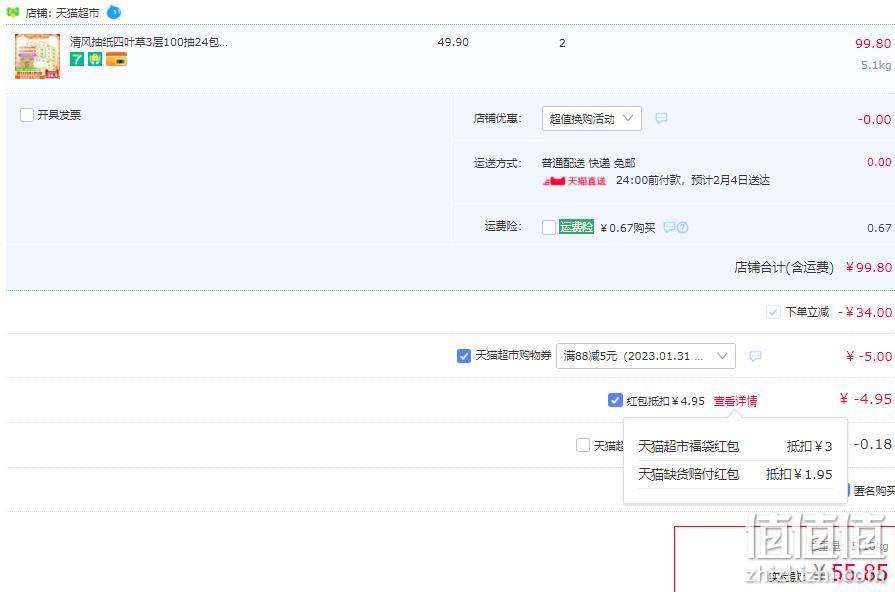Click the Tmall cat store icon
The height and width of the screenshot is (592, 895).
pyautogui.click(x=13, y=12)
